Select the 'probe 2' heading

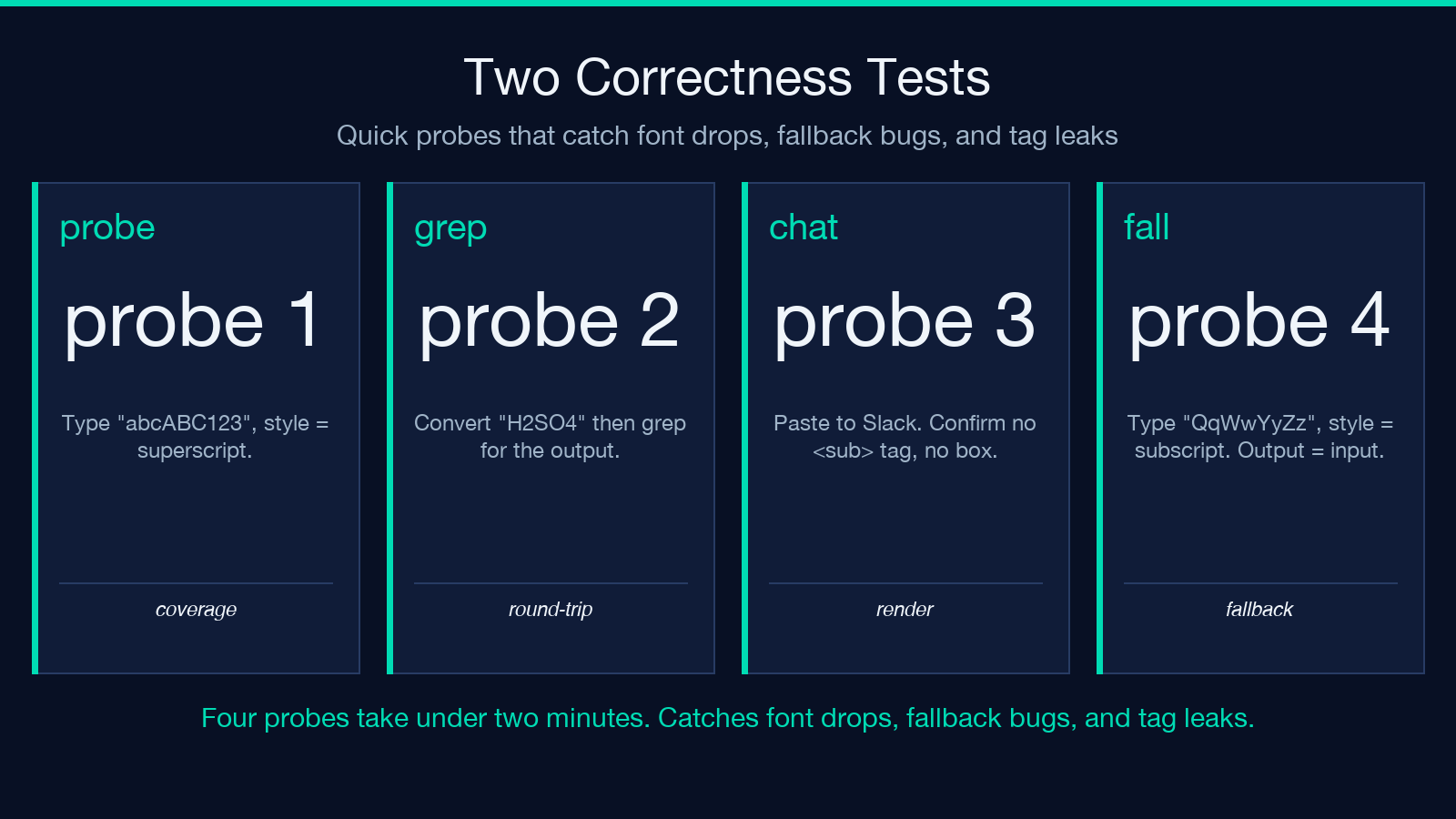550,321
